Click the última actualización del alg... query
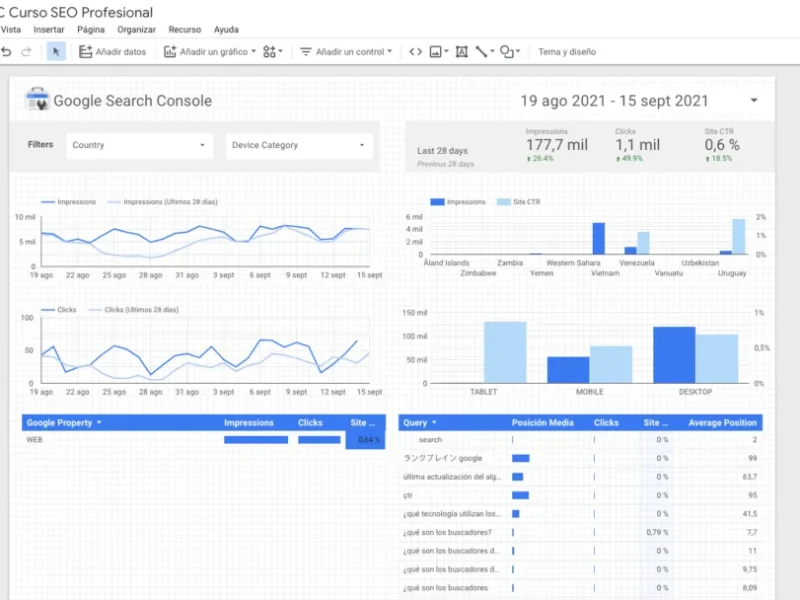This screenshot has width=800, height=600. (452, 477)
